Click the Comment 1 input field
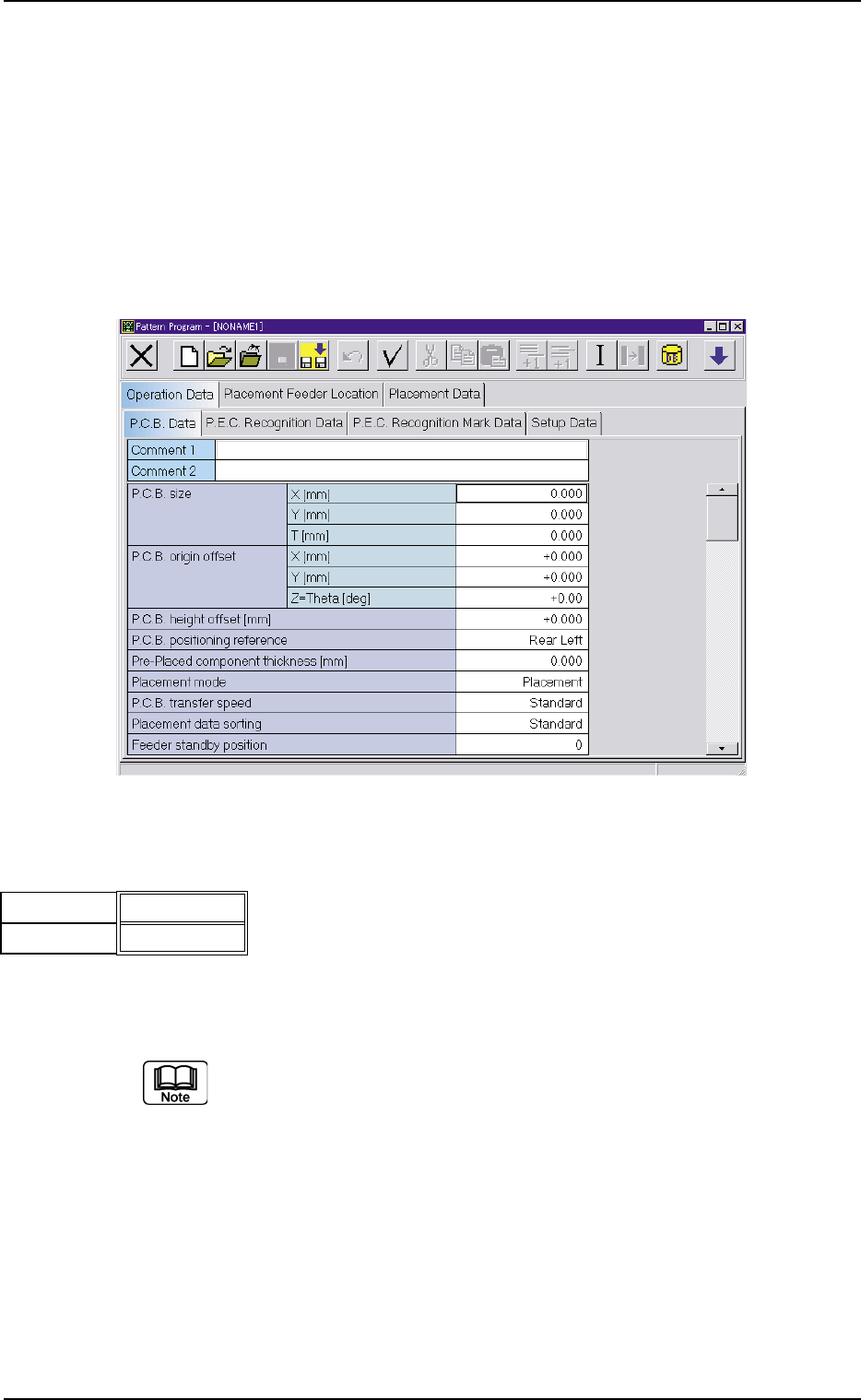This screenshot has height=1400, width=861. (x=401, y=450)
